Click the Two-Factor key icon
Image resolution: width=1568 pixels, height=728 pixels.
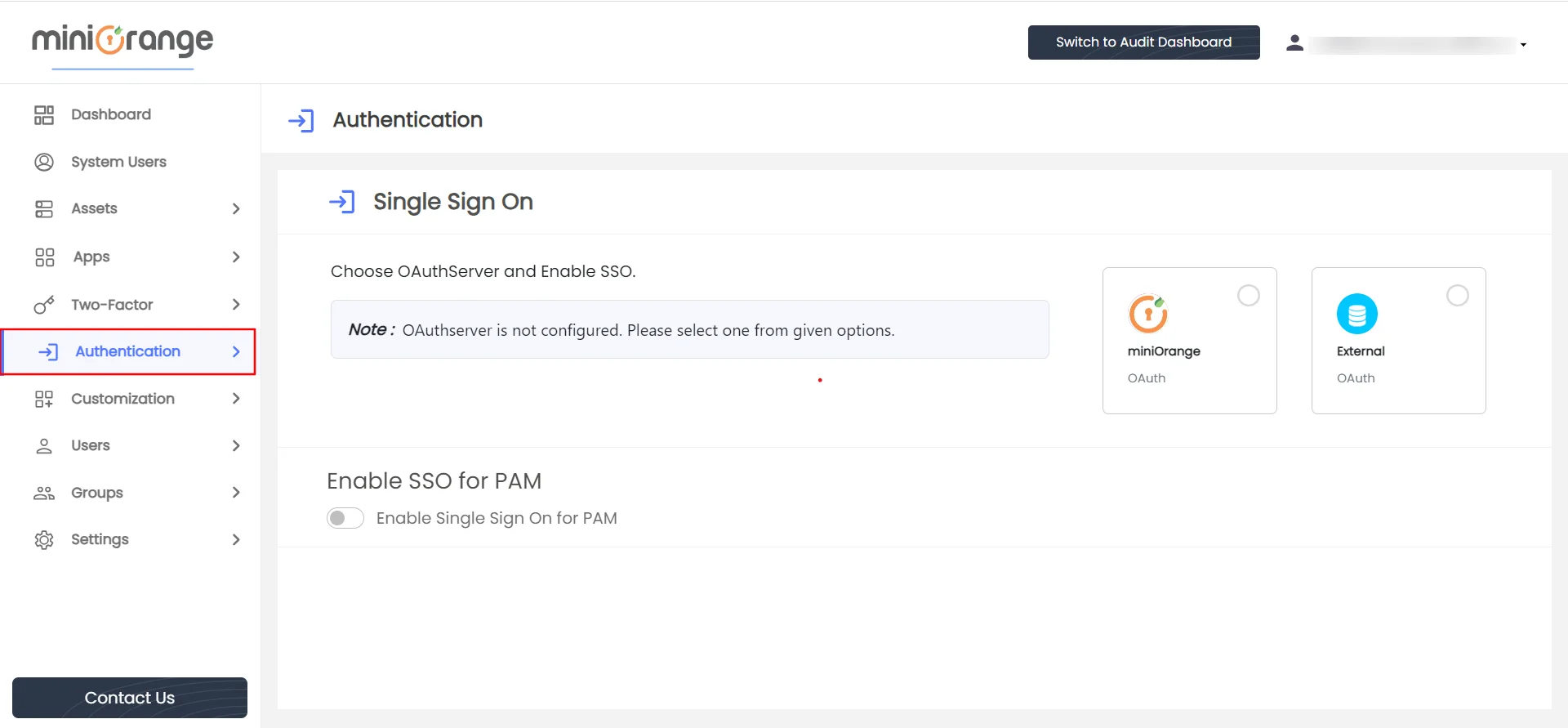(44, 305)
